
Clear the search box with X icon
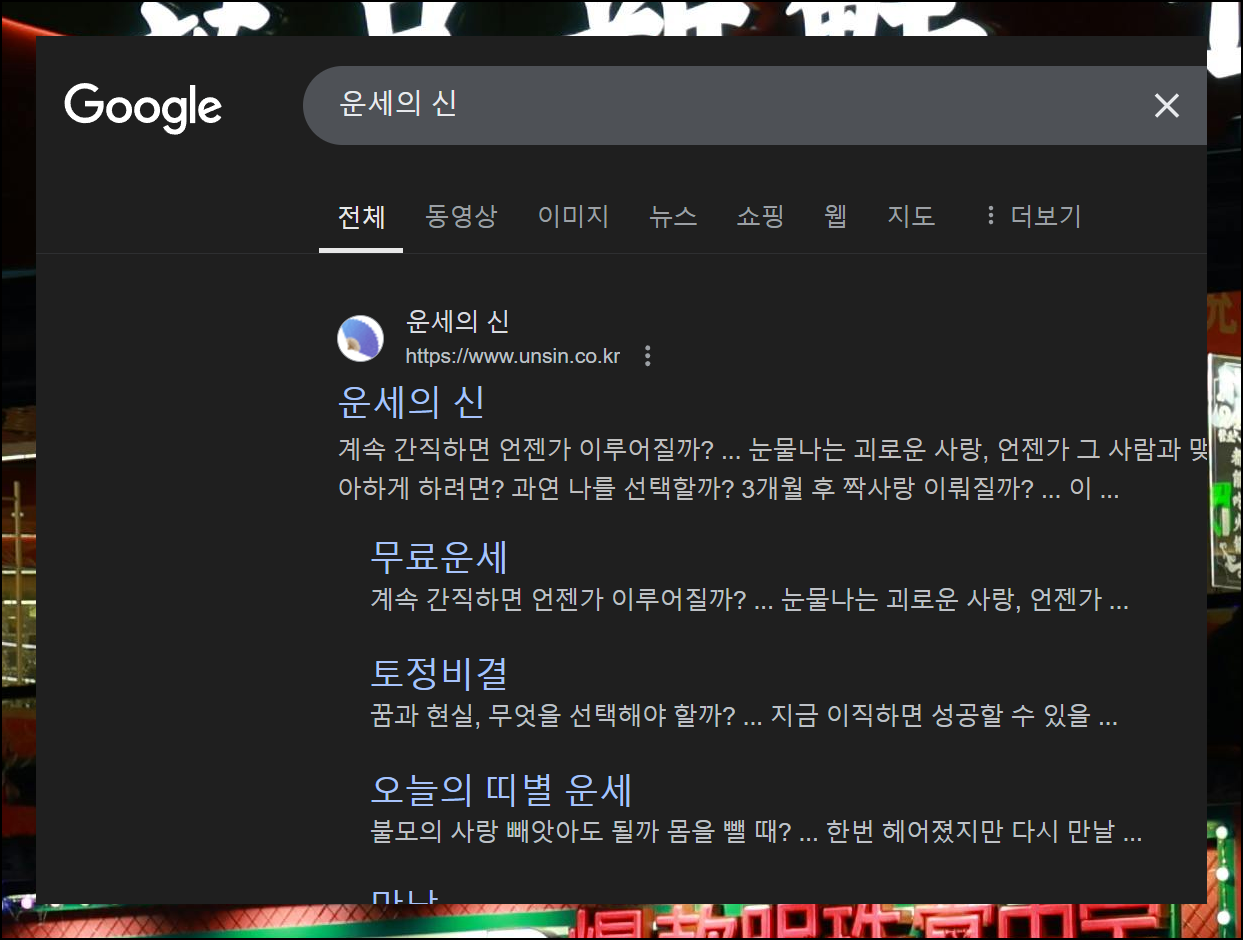[1166, 106]
